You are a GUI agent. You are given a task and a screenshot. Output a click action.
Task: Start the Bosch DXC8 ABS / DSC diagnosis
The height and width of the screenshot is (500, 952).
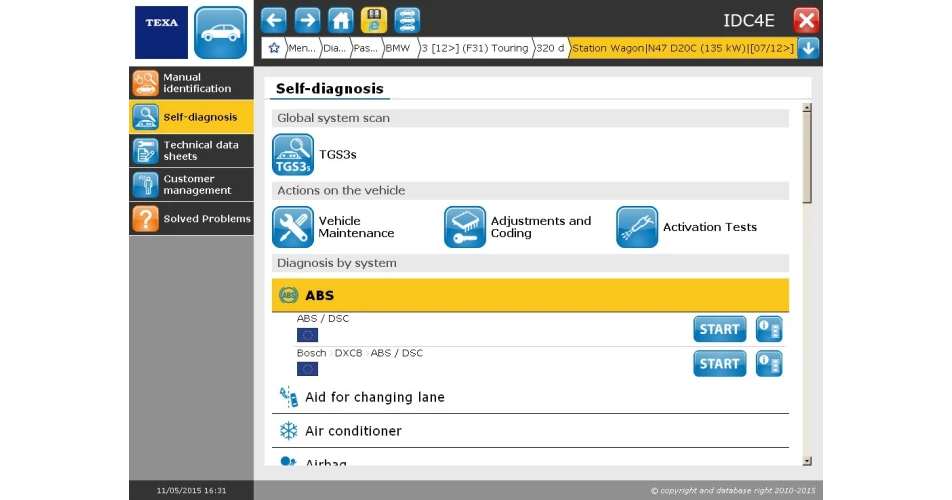pos(719,363)
